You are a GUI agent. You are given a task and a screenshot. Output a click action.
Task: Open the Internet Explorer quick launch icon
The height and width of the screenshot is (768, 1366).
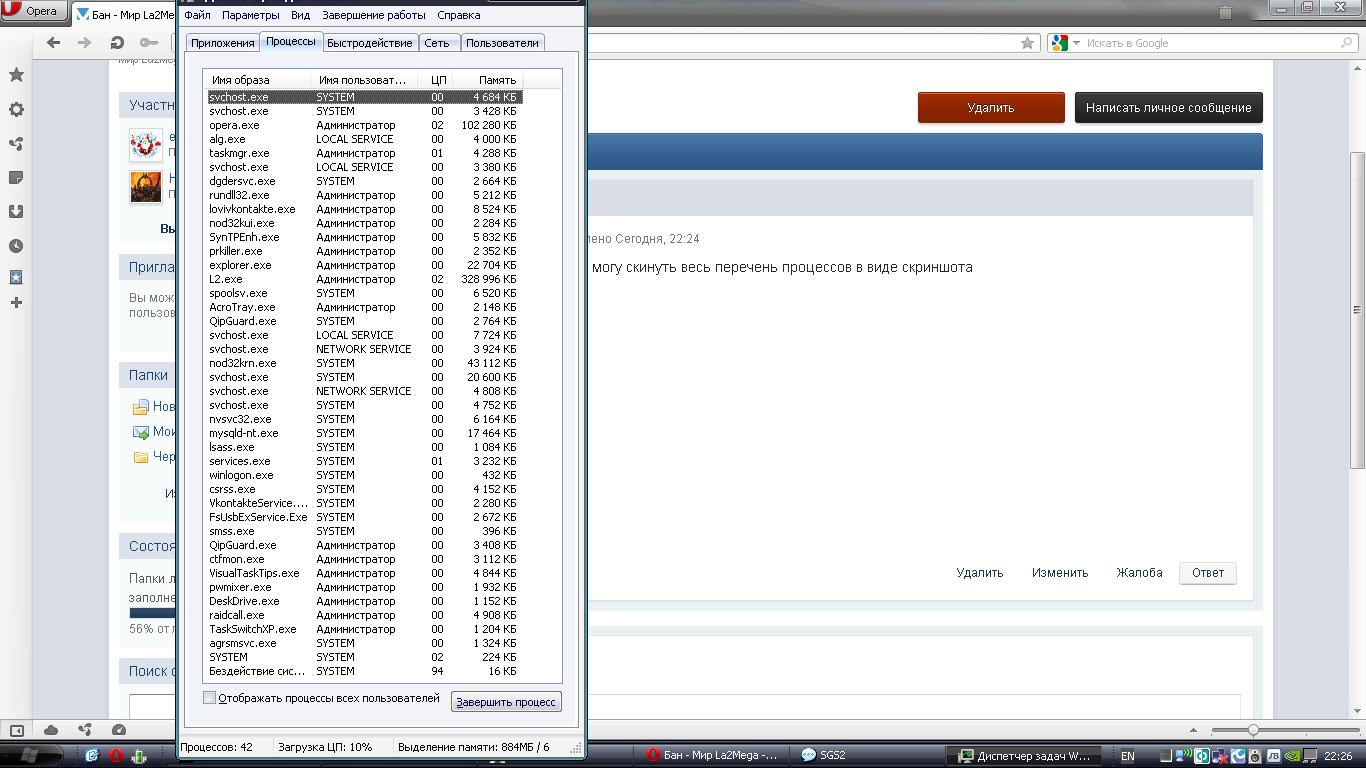pyautogui.click(x=92, y=756)
